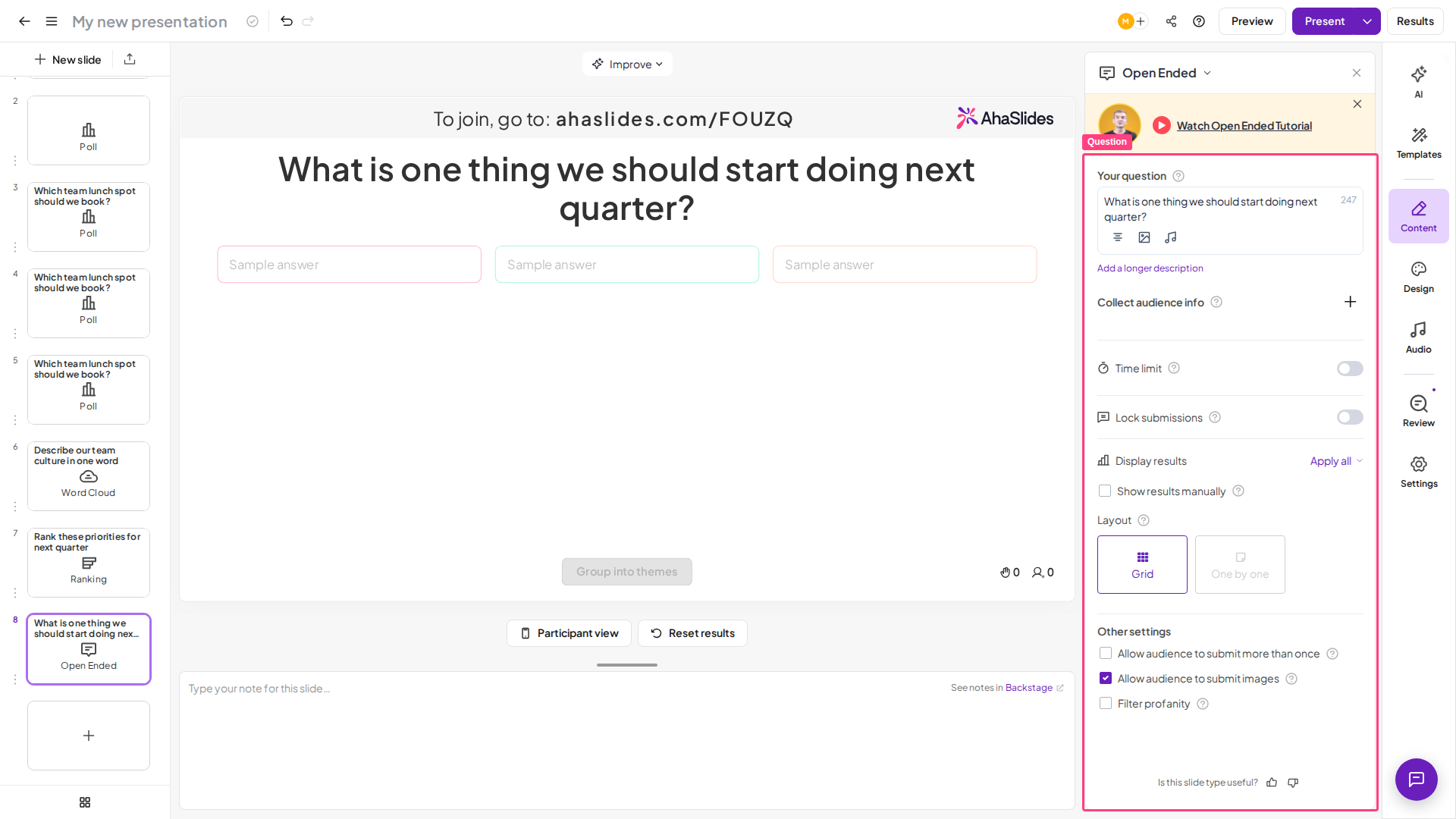Allow audience to submit more than once
Screen dimensions: 1456x819
click(1106, 654)
